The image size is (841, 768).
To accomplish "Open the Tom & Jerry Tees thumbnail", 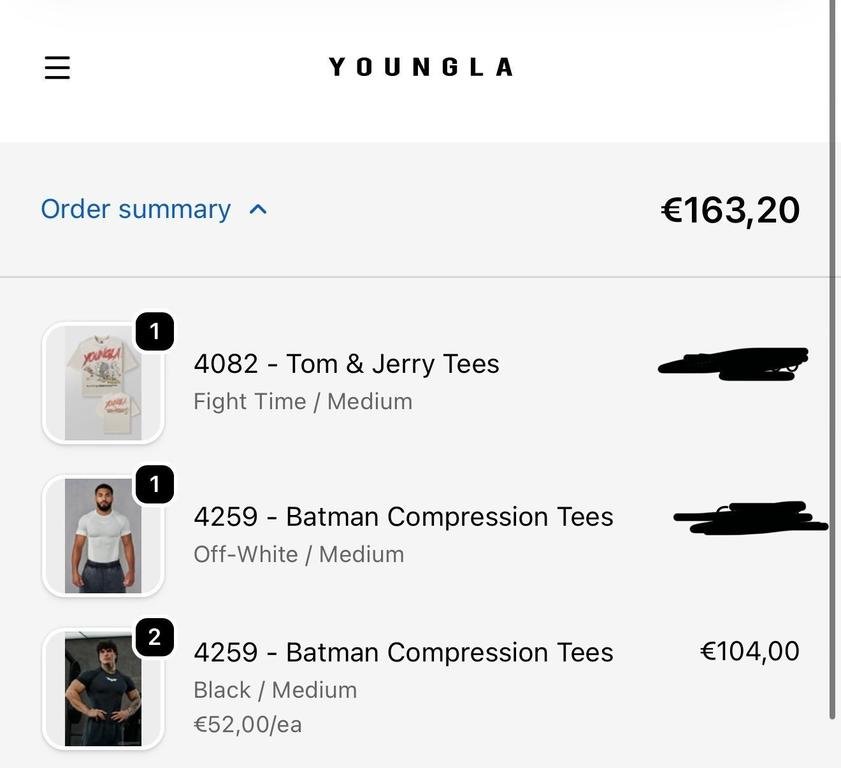I will coord(102,385).
